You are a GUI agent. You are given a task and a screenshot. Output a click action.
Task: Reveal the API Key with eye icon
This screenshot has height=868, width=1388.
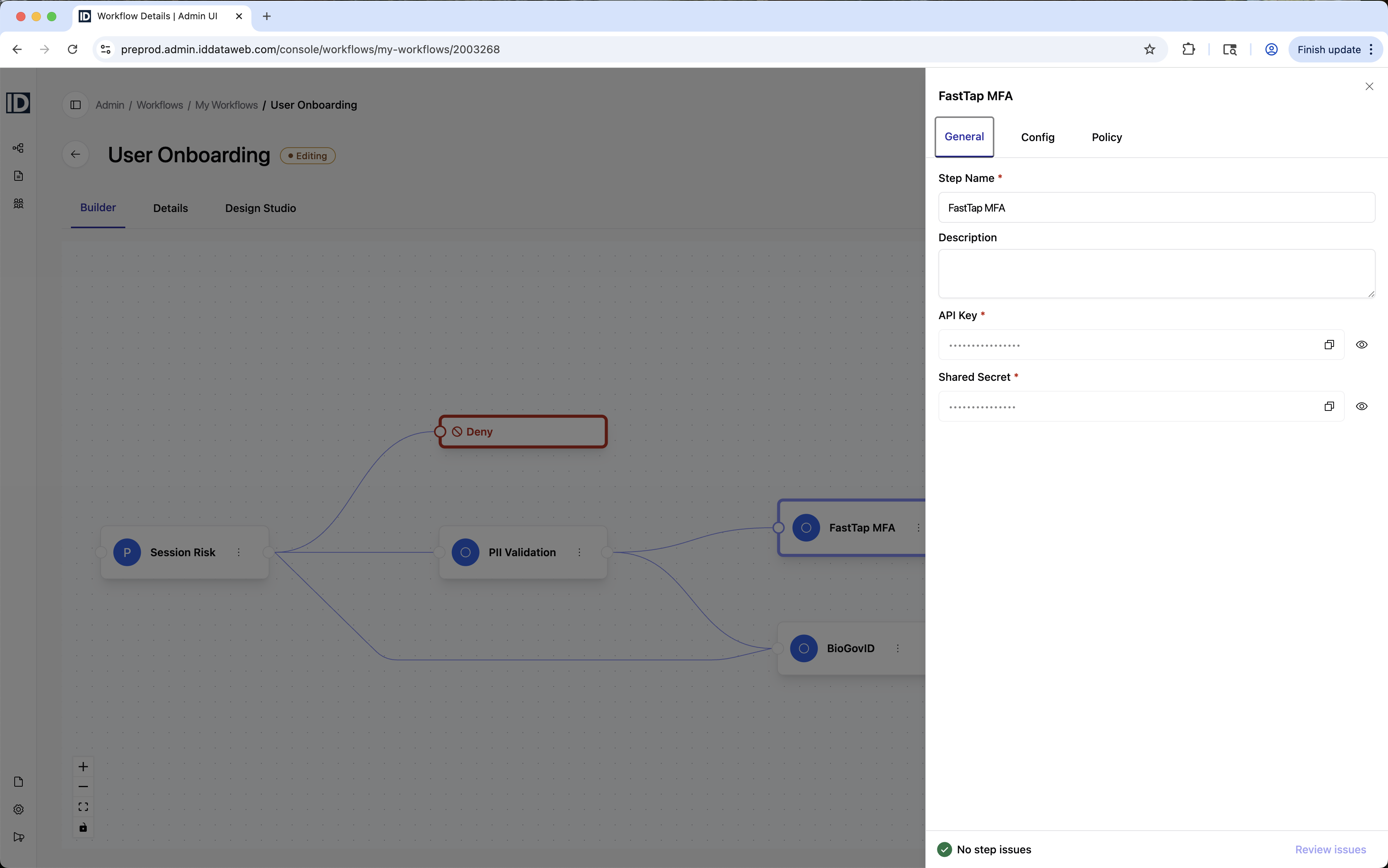click(x=1361, y=345)
